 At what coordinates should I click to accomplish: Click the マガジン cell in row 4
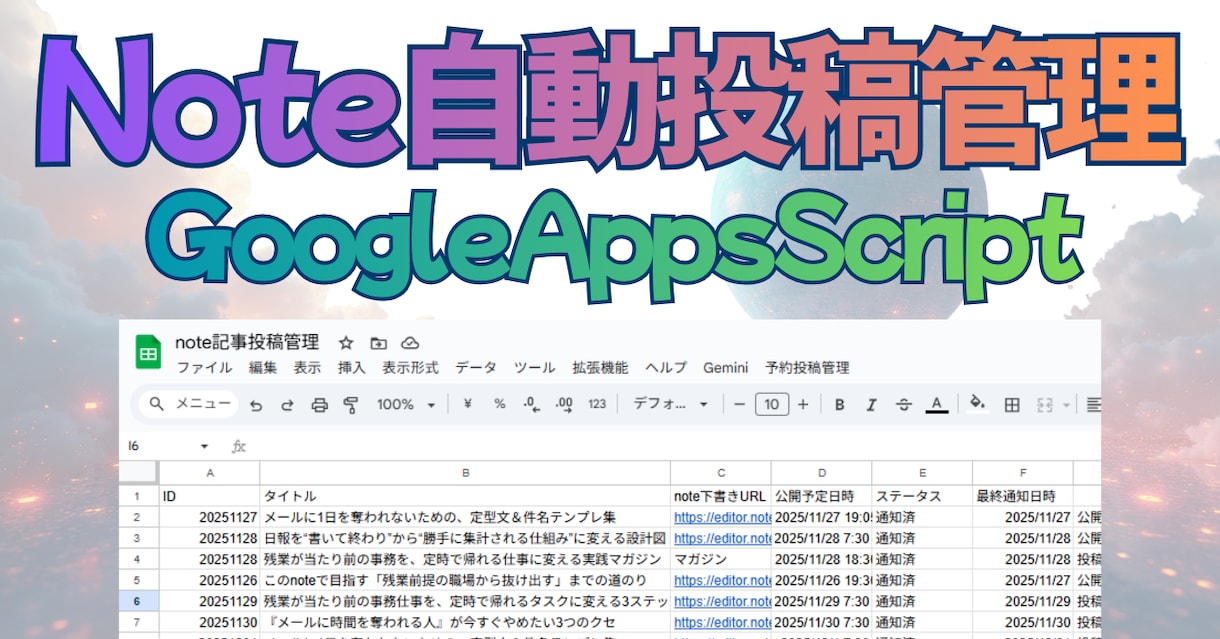point(721,560)
